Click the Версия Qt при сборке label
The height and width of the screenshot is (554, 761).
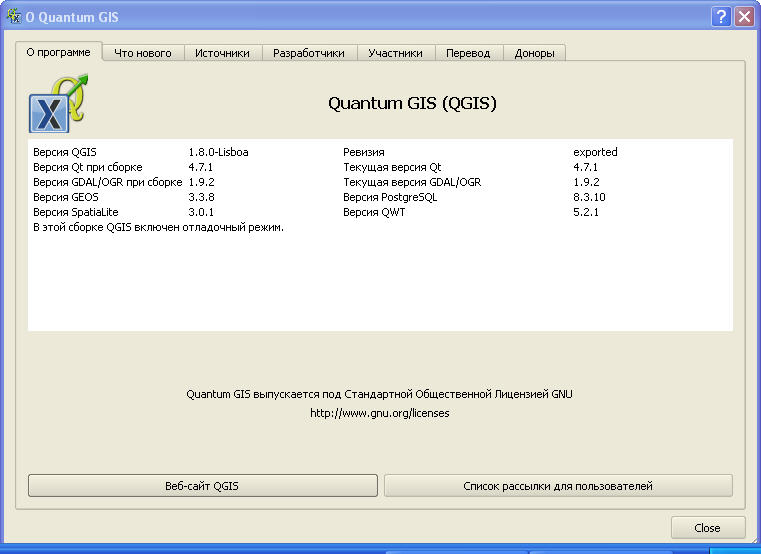click(x=88, y=167)
